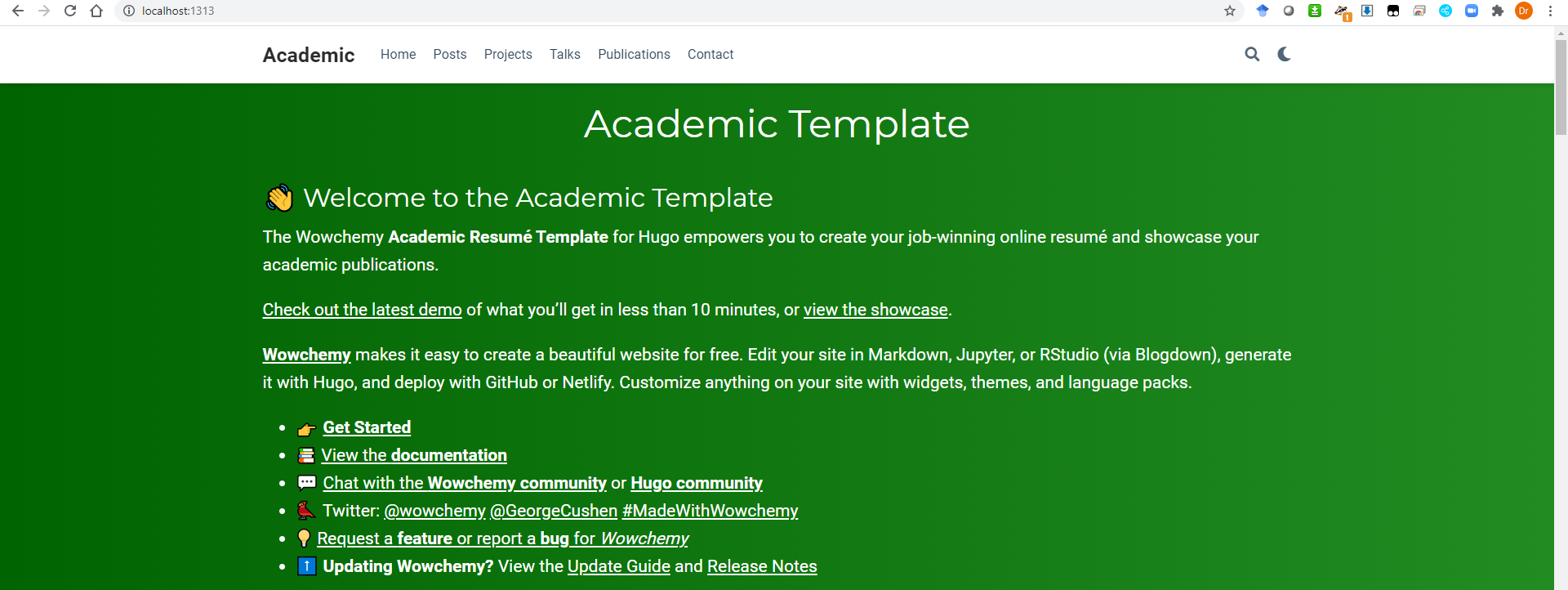Open the 'Get Started' link
Screen dimensions: 1568x590
(367, 427)
